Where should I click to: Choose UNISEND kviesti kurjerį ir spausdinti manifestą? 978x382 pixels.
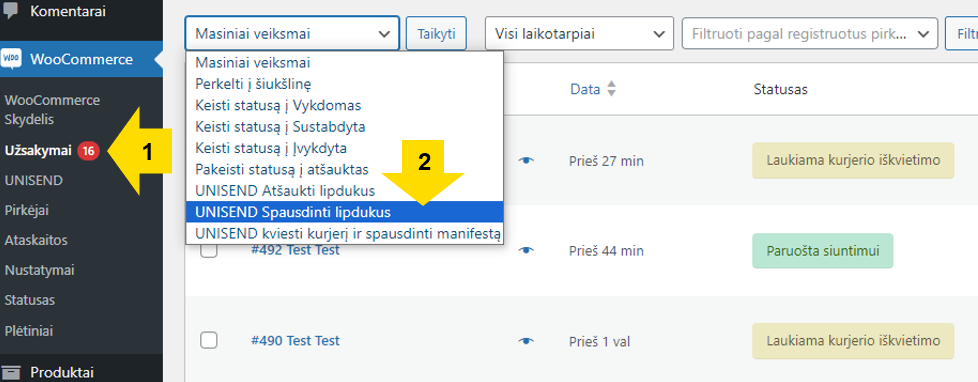pos(345,233)
